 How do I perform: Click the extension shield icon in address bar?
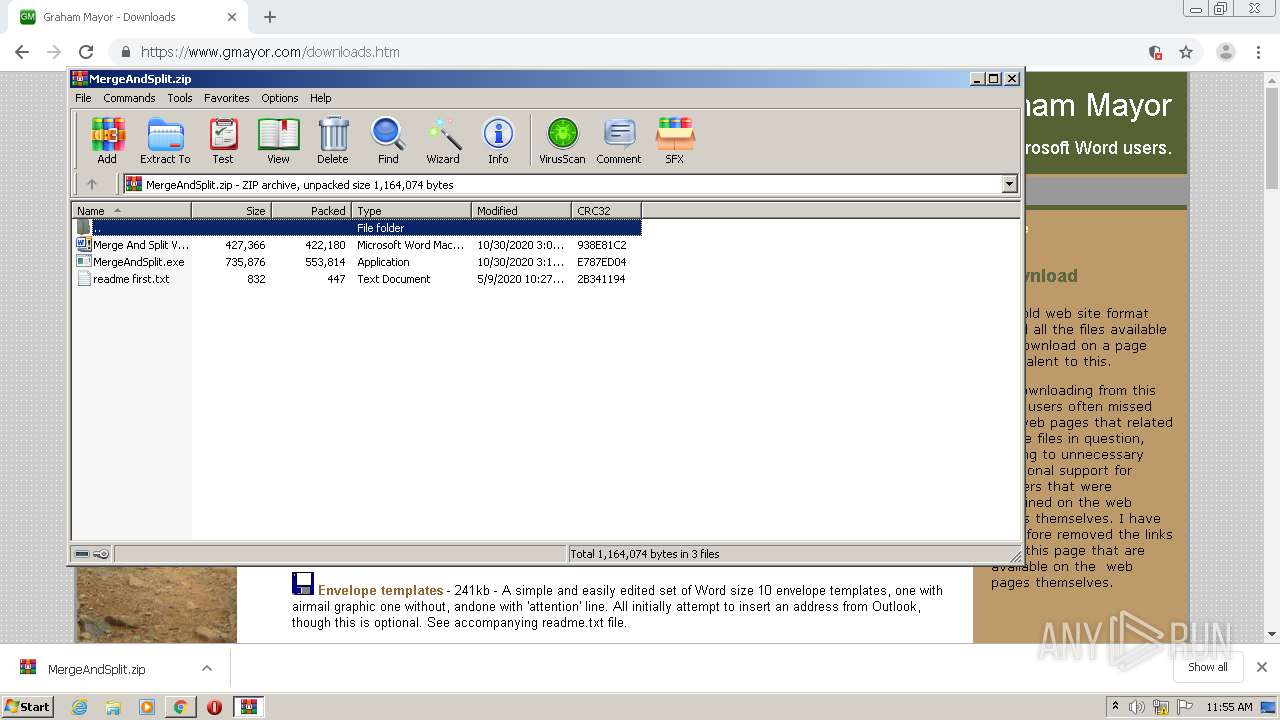(x=1155, y=52)
